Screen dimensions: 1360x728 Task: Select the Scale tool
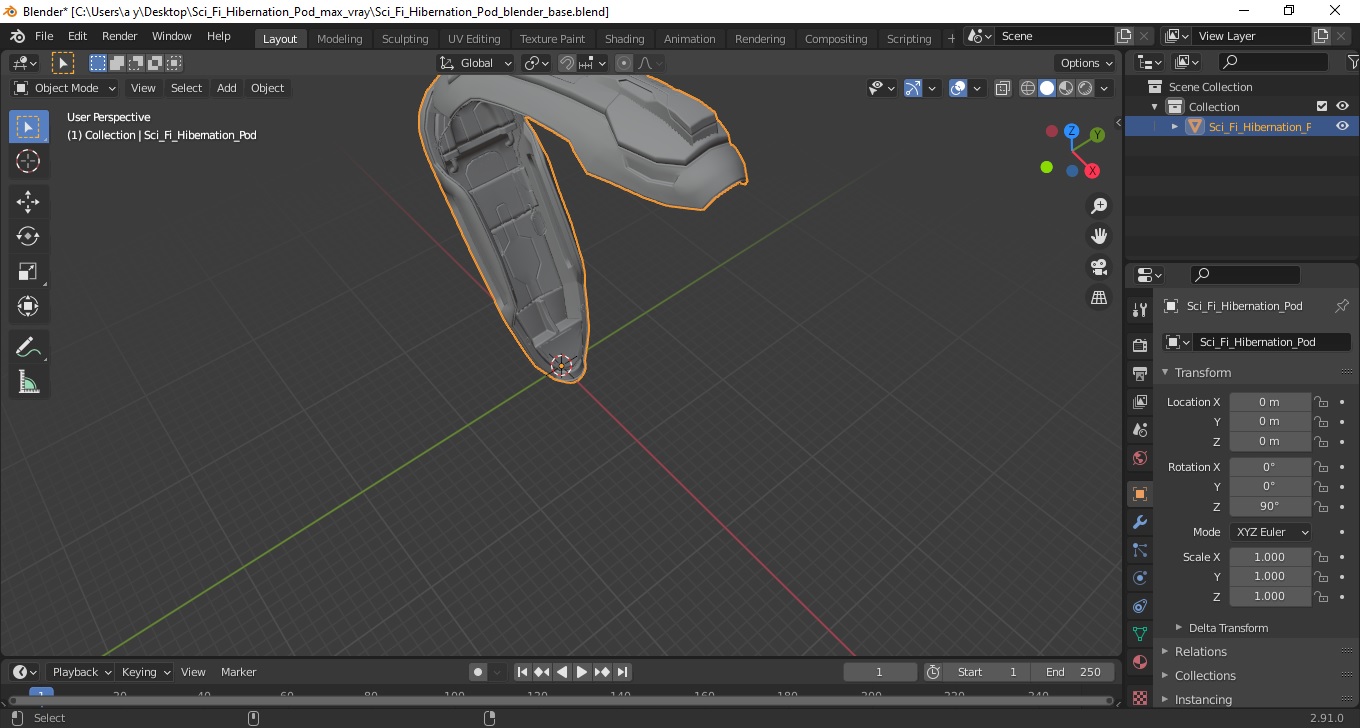pos(28,271)
